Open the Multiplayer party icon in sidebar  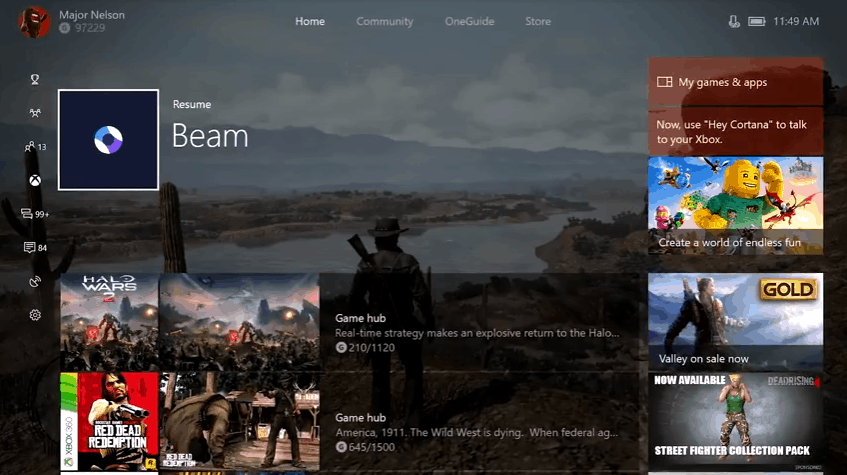coord(35,113)
